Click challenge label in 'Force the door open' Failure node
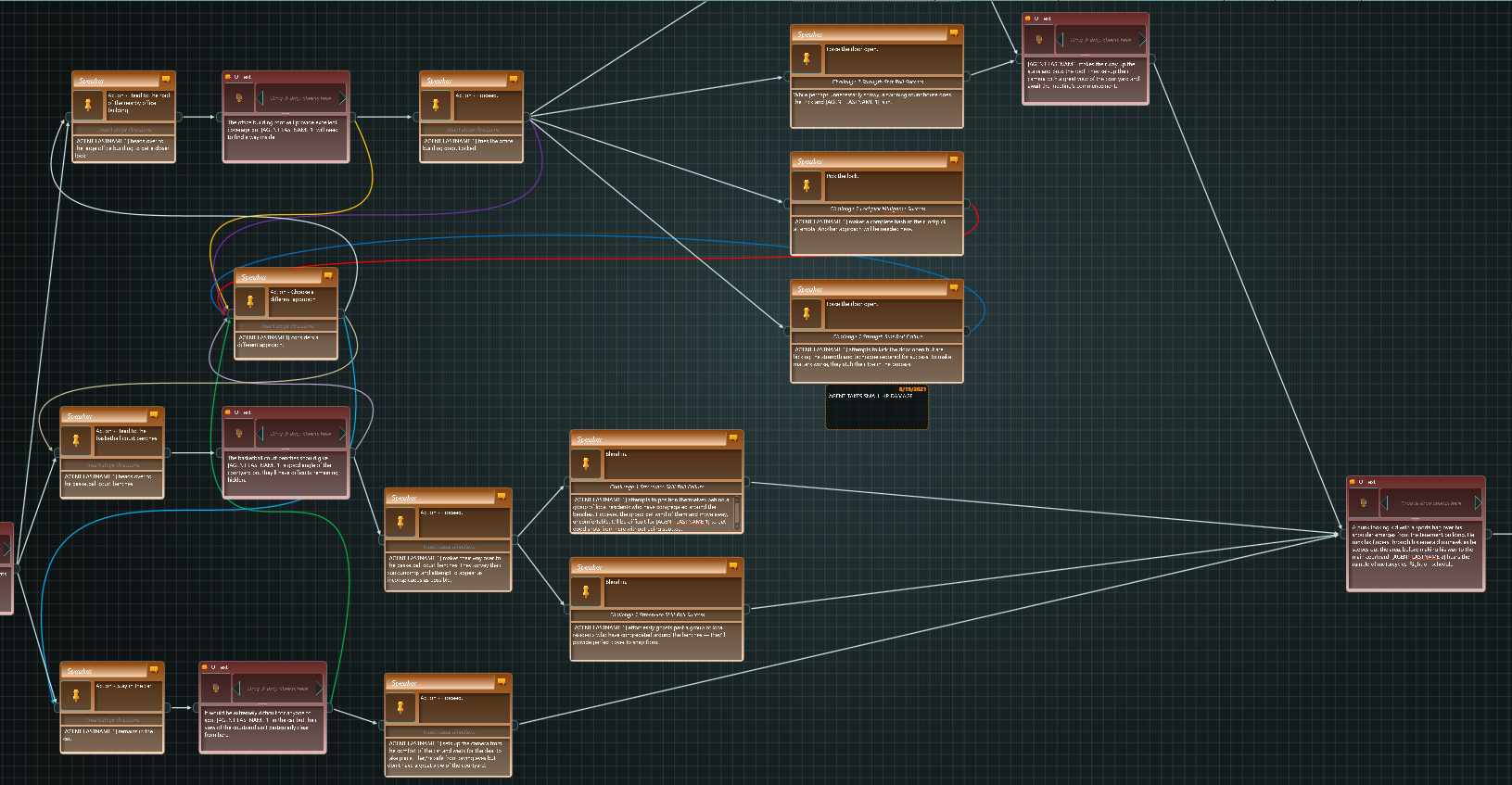 [x=877, y=336]
